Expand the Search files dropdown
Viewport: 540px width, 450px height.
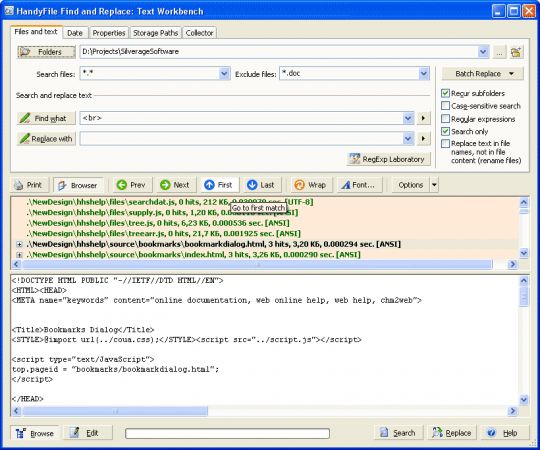(x=224, y=74)
